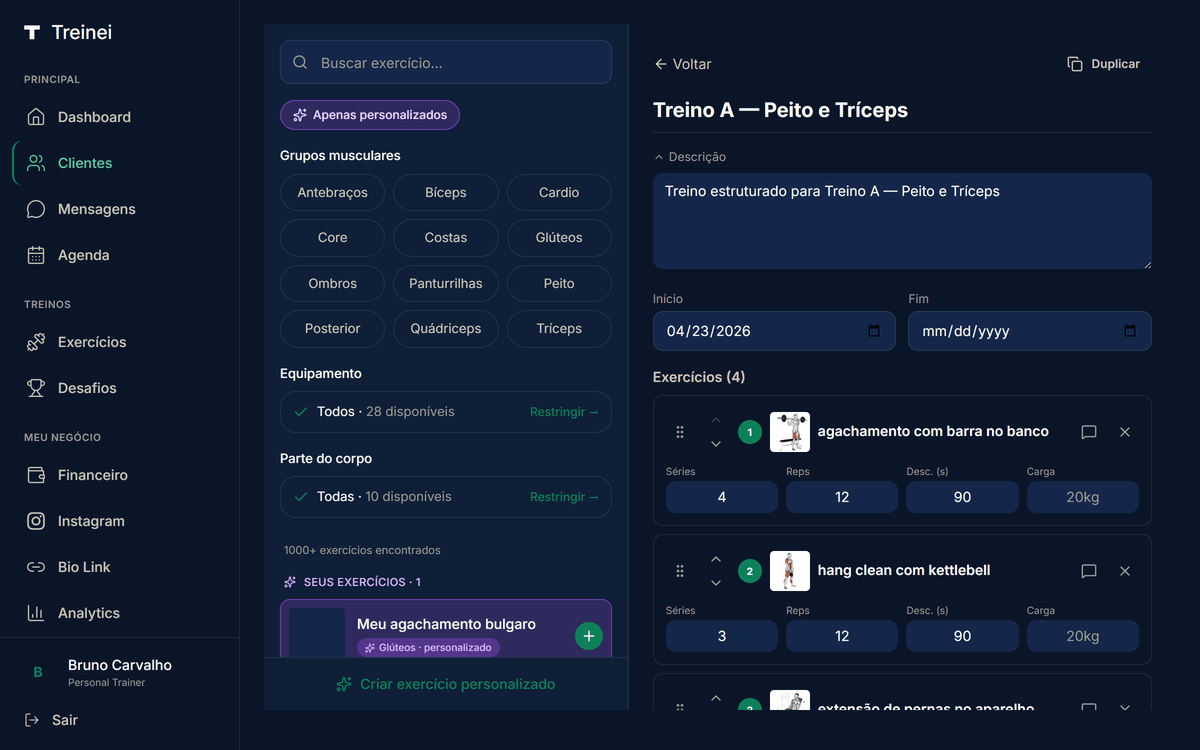Toggle the Ombros filter chip
The height and width of the screenshot is (750, 1200).
coord(332,283)
